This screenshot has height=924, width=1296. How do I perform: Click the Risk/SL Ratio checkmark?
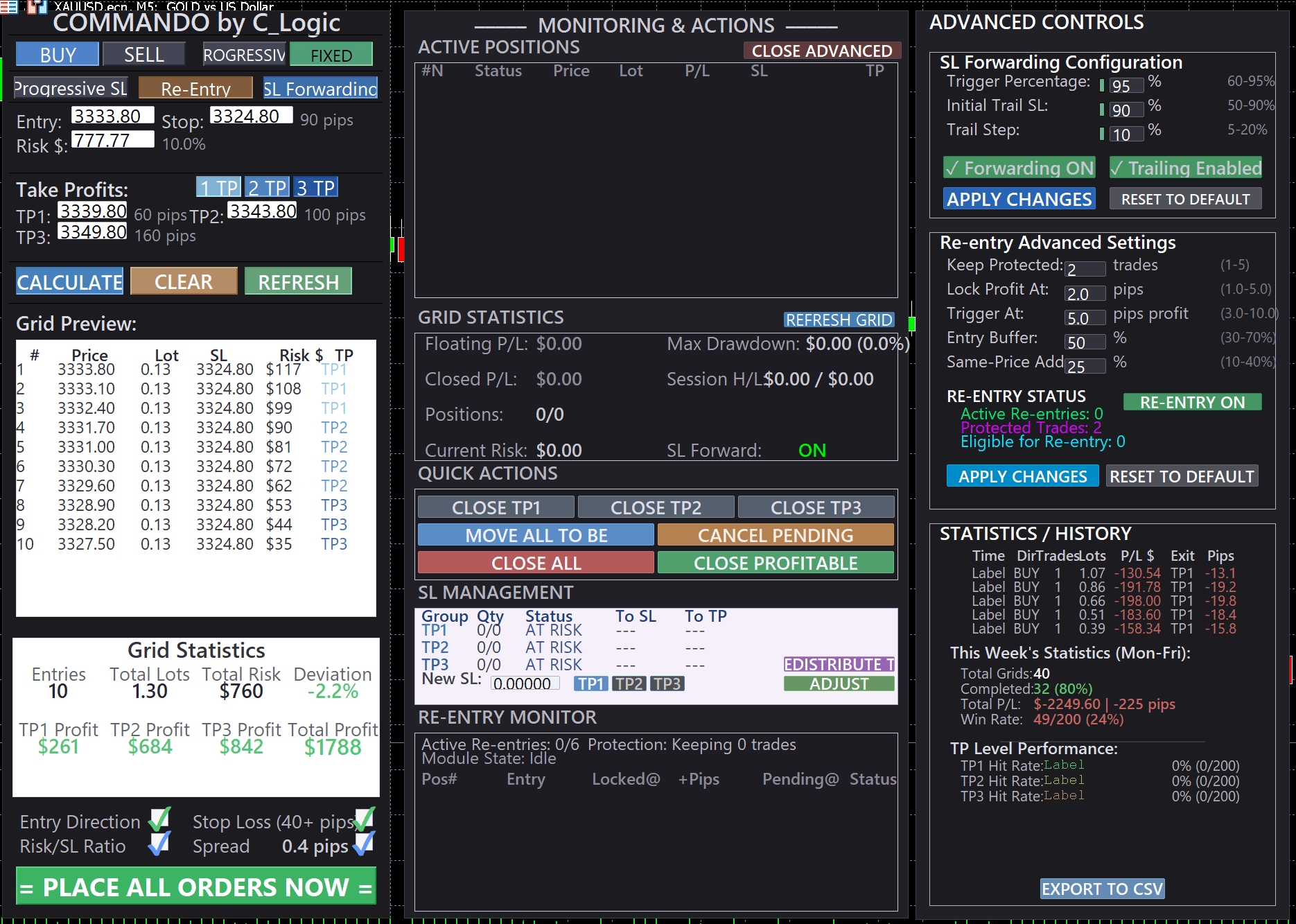coord(160,843)
